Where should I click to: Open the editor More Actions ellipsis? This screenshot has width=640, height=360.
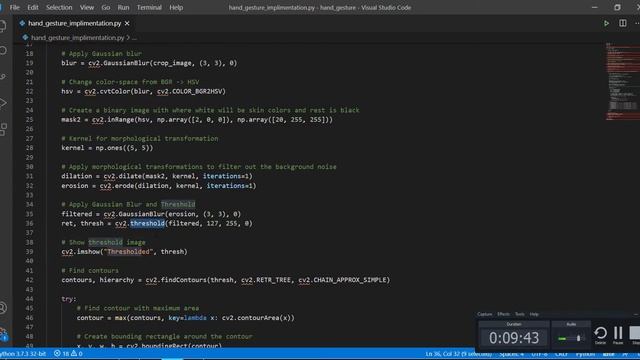click(x=637, y=24)
